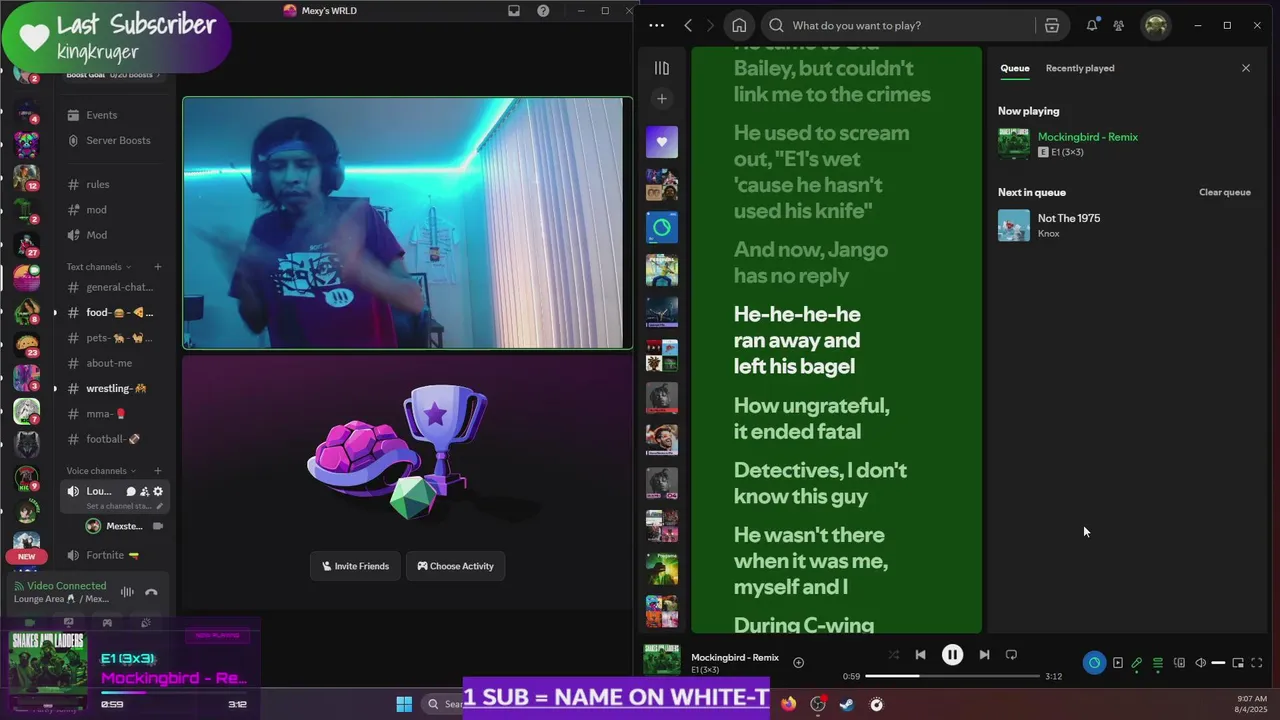
Task: Clear the Spotify queue
Action: (x=1225, y=192)
